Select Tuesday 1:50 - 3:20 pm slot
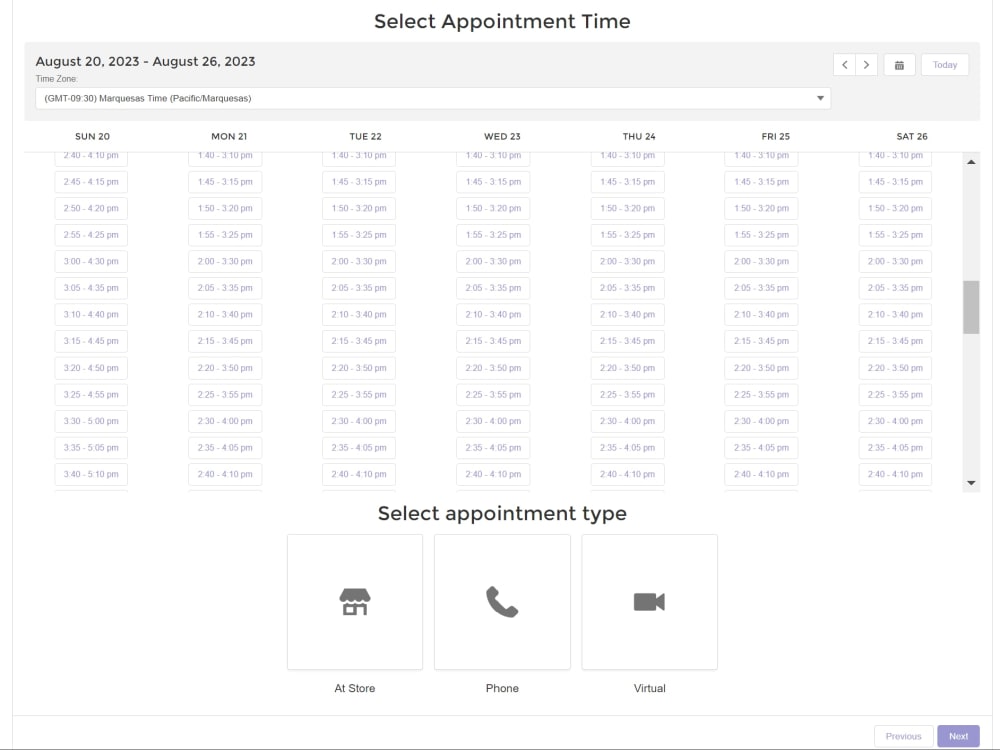Viewport: 1000px width, 750px height. tap(359, 209)
